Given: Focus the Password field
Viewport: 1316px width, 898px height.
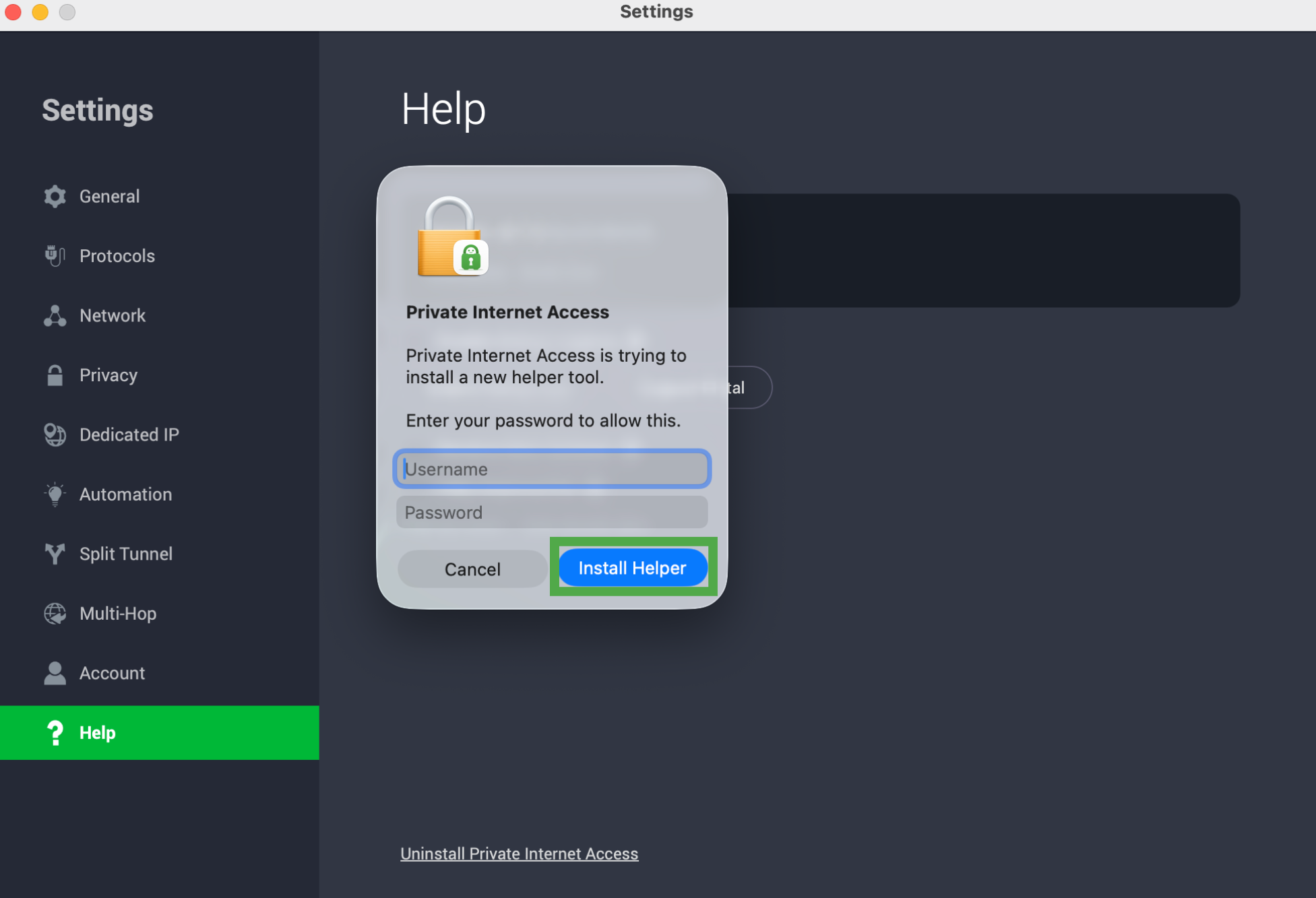Looking at the screenshot, I should [552, 513].
